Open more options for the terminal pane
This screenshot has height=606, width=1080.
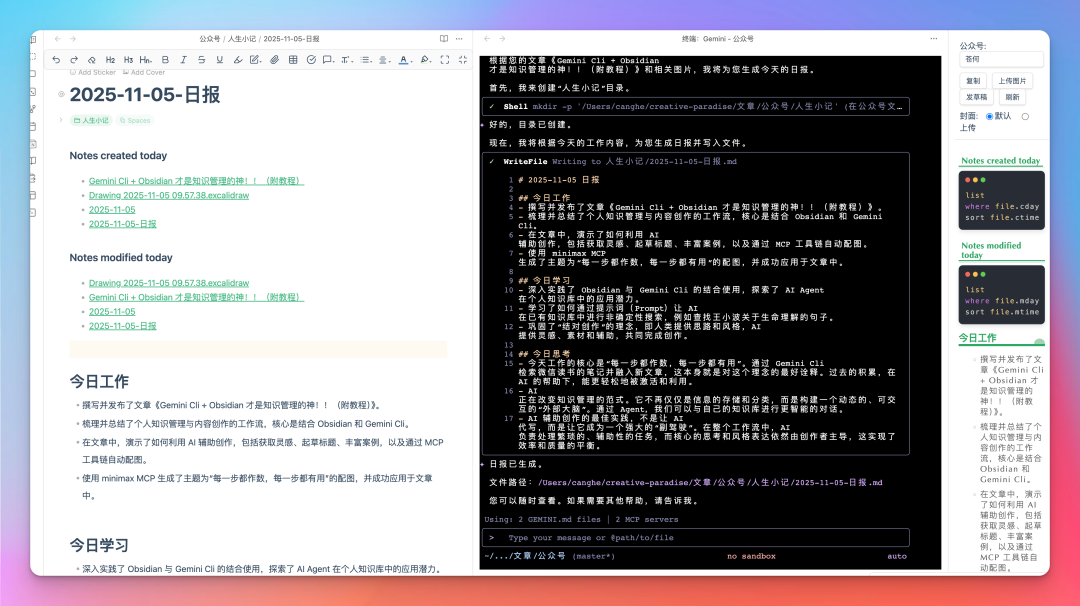933,39
